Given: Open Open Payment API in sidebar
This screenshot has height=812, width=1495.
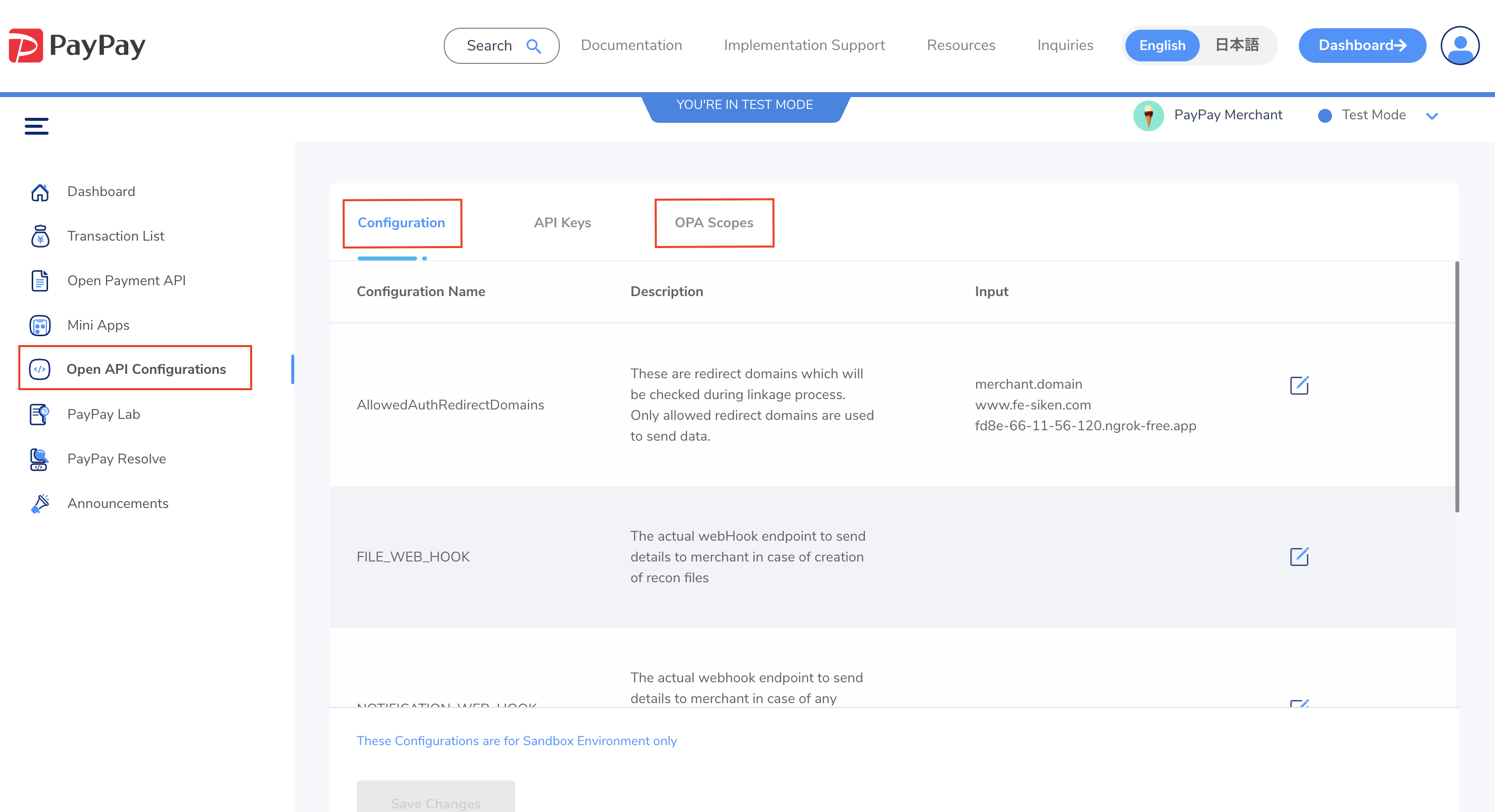Looking at the screenshot, I should pyautogui.click(x=126, y=281).
